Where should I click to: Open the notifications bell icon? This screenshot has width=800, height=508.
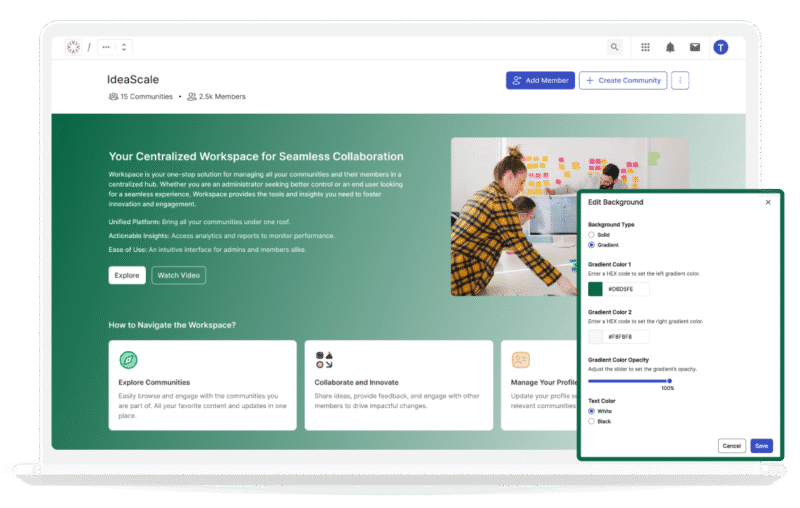click(670, 47)
